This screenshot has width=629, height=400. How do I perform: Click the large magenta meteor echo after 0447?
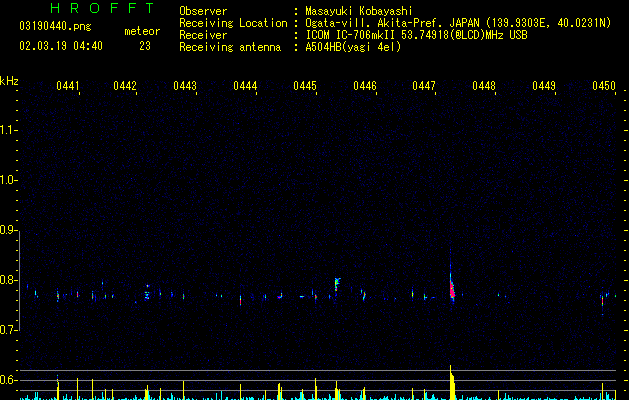452,287
